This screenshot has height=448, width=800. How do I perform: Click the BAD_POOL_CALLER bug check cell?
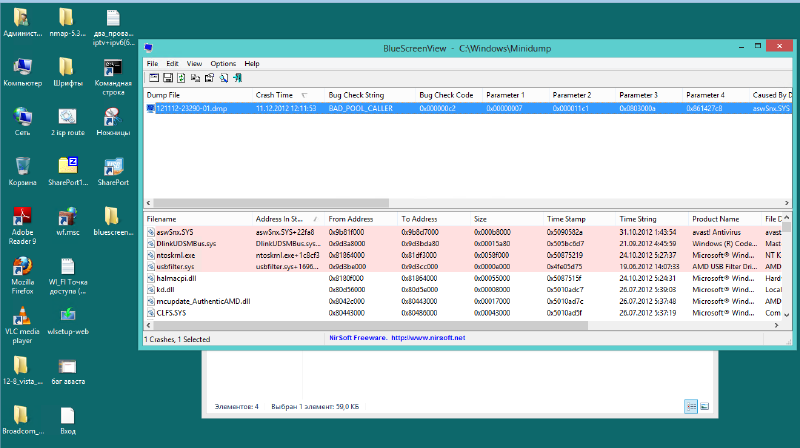click(361, 108)
